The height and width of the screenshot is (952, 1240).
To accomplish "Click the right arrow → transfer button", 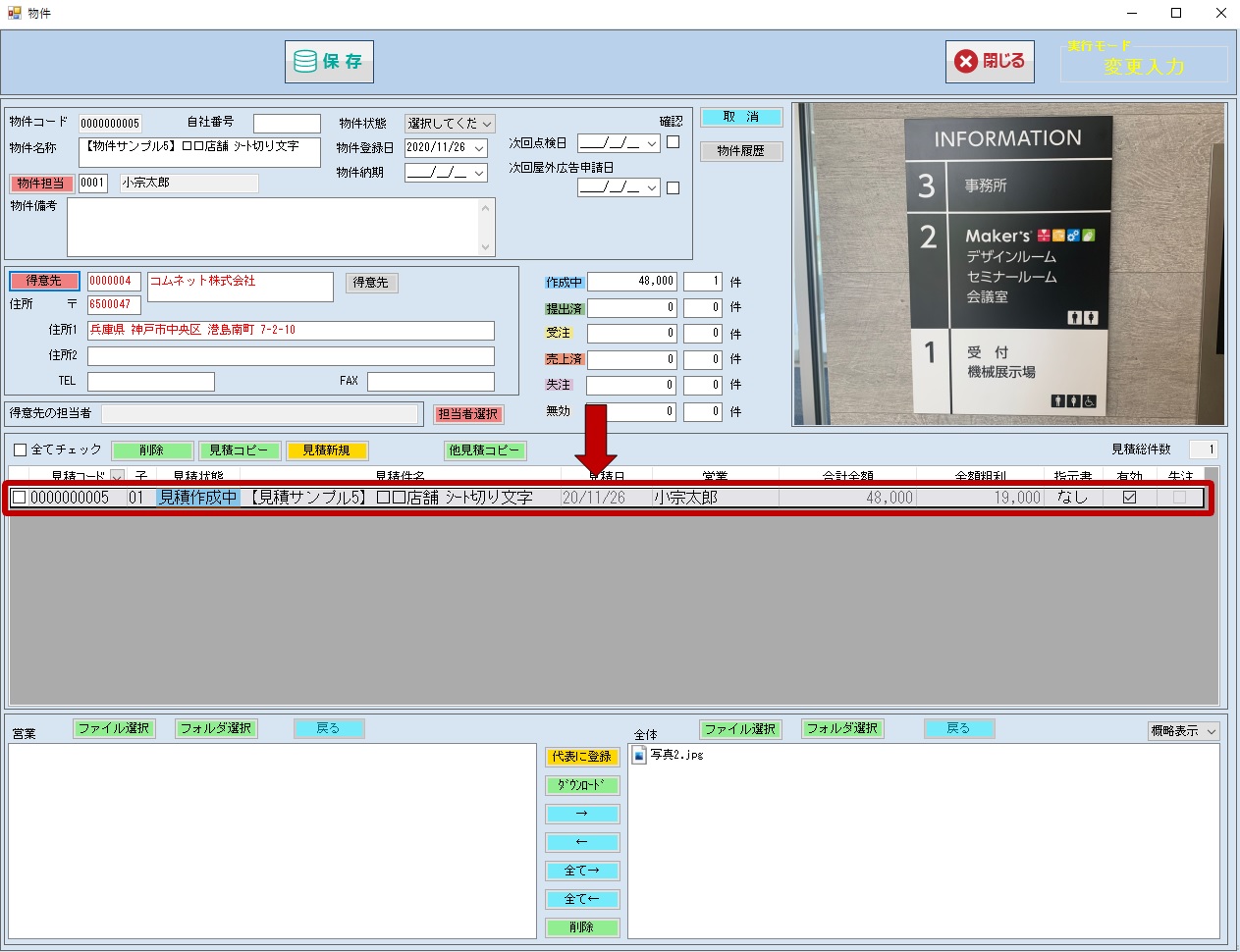I will coord(582,814).
